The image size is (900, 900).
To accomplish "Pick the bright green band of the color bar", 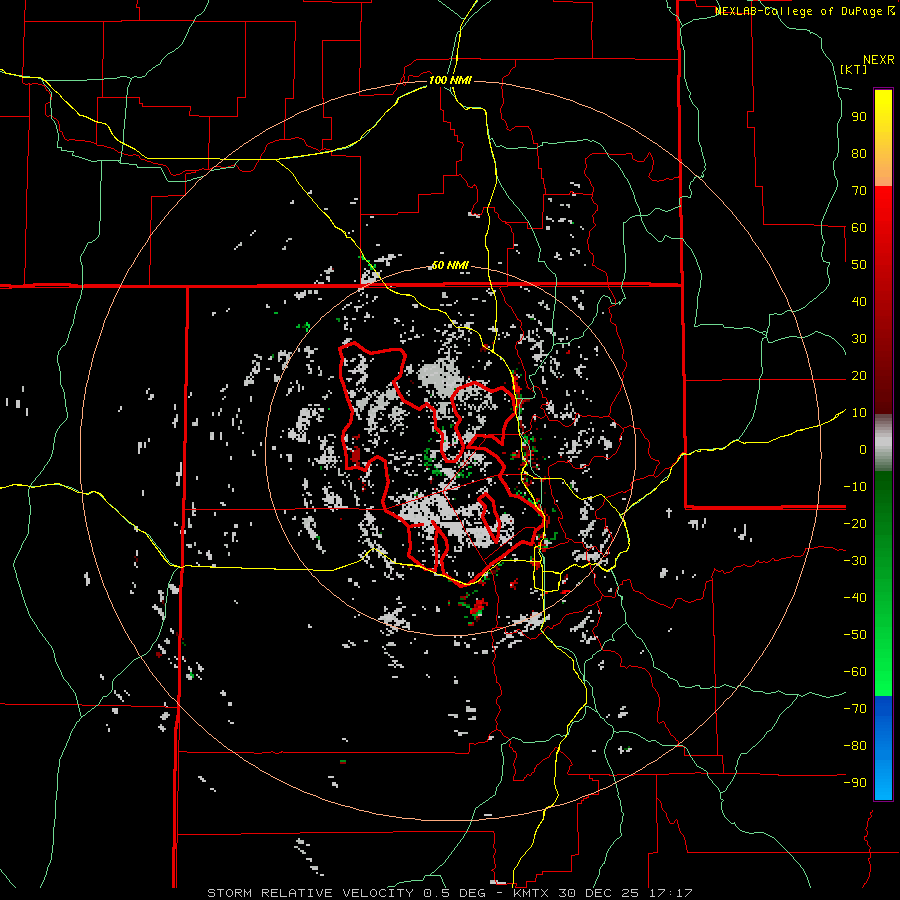I will [x=883, y=660].
